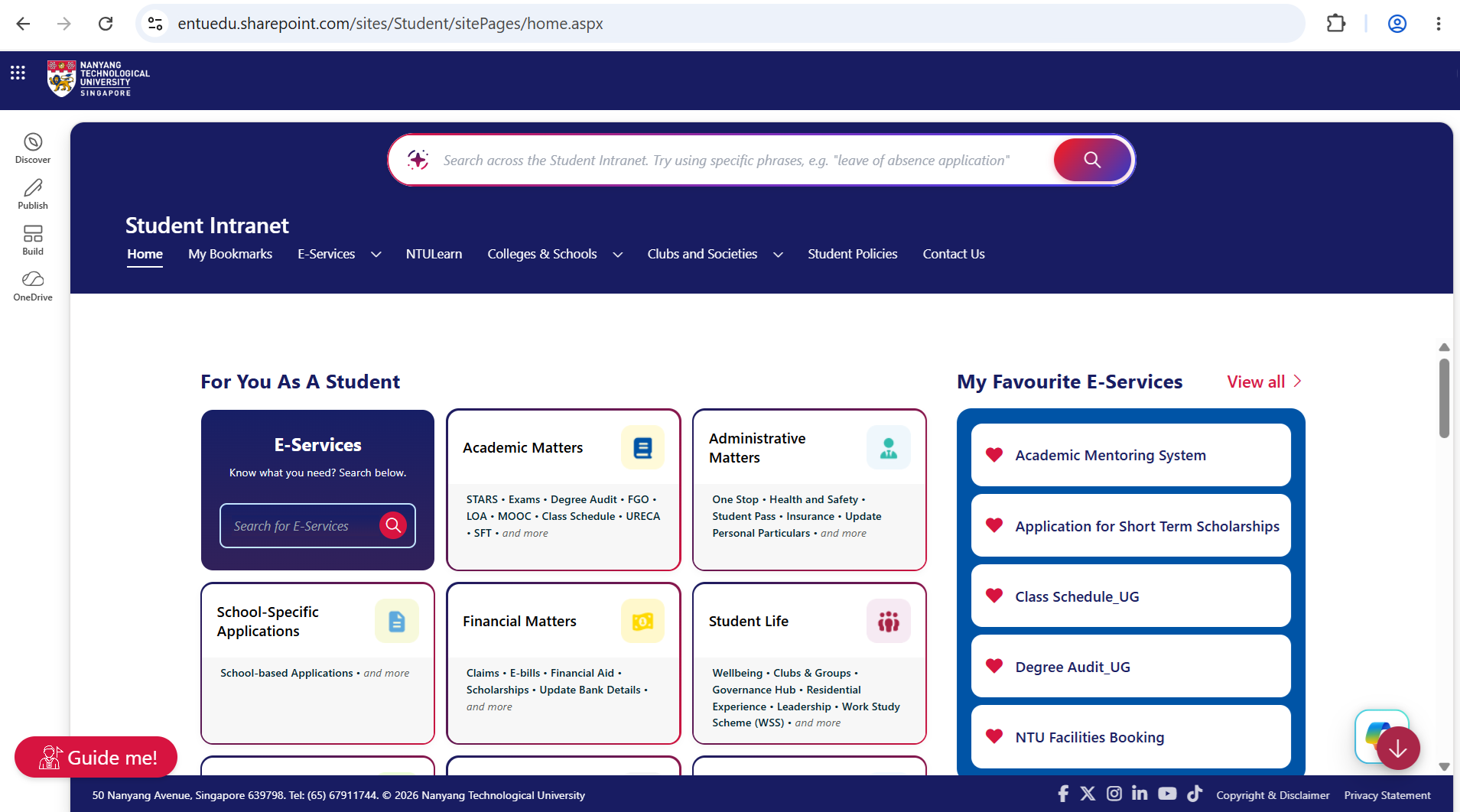1460x812 pixels.
Task: Open the NTU X (Twitter) icon
Action: [1088, 794]
